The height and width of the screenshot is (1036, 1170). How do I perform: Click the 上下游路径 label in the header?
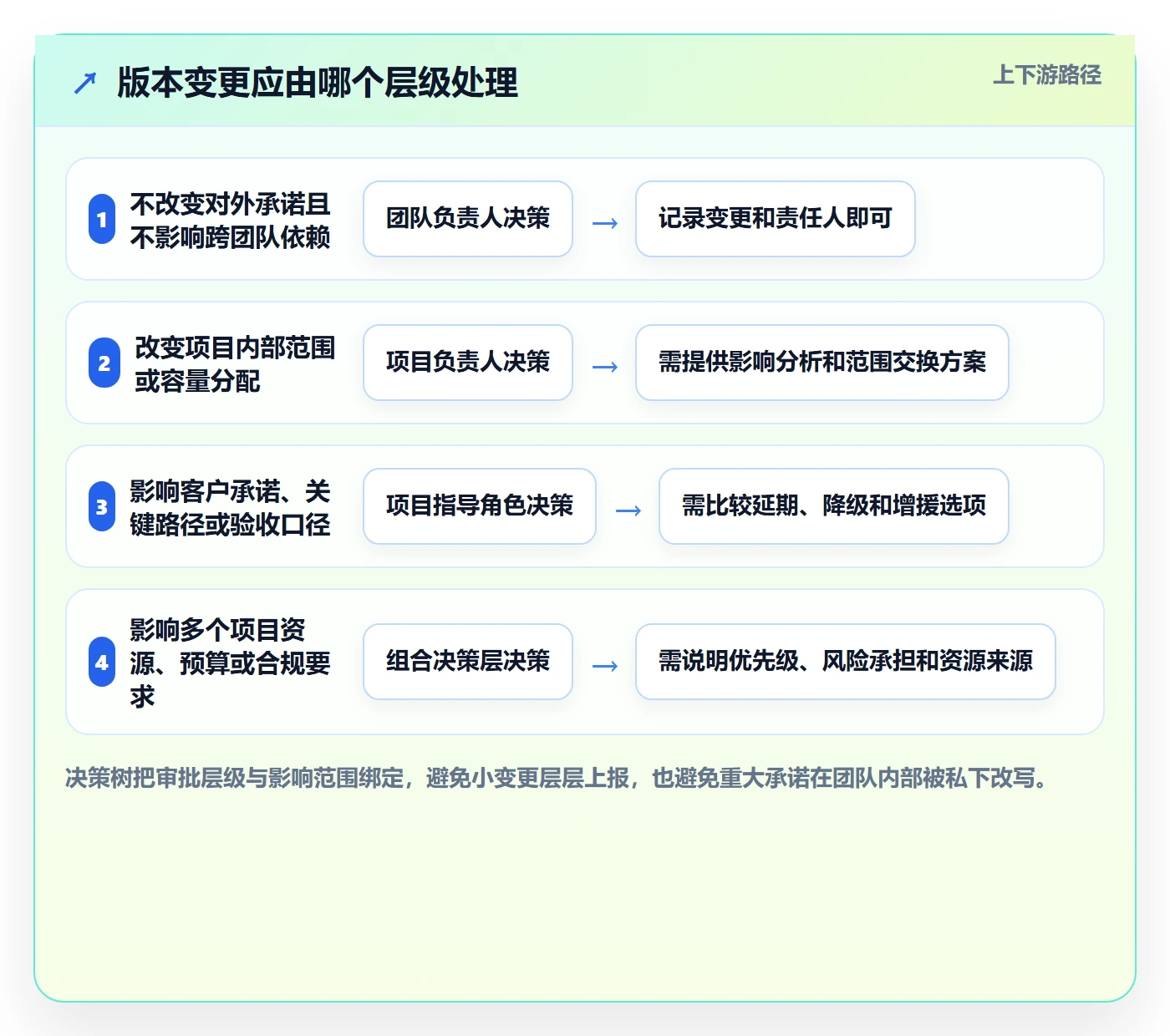1047,75
